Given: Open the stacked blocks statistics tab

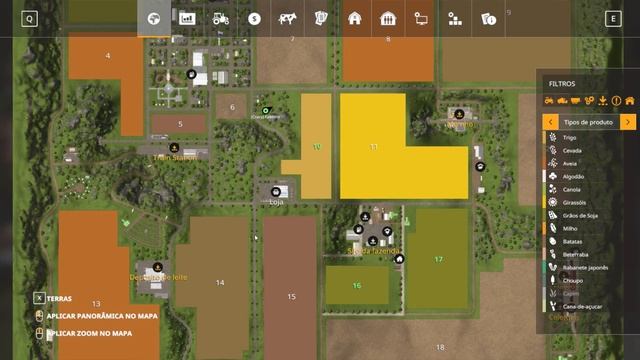Looking at the screenshot, I should point(455,19).
